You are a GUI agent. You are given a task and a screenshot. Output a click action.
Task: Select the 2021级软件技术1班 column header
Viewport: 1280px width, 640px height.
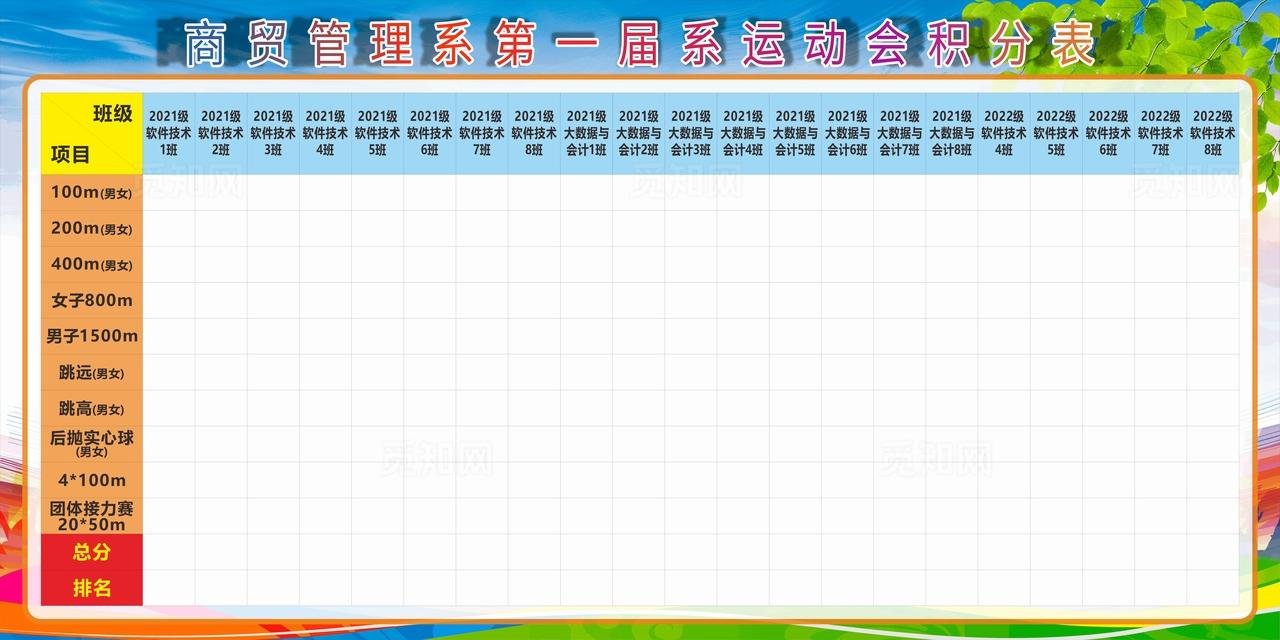170,131
